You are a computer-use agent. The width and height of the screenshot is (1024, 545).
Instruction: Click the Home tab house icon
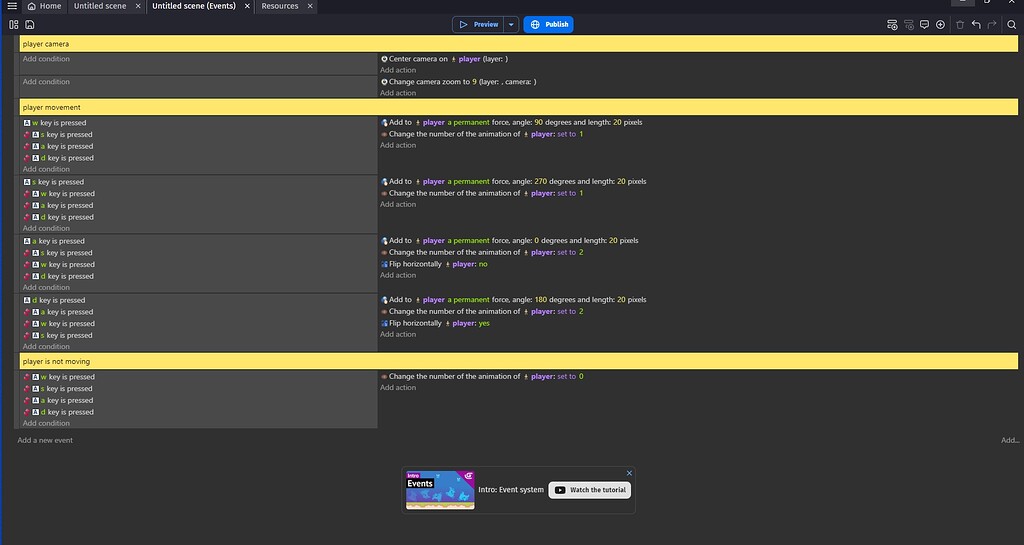click(x=31, y=6)
